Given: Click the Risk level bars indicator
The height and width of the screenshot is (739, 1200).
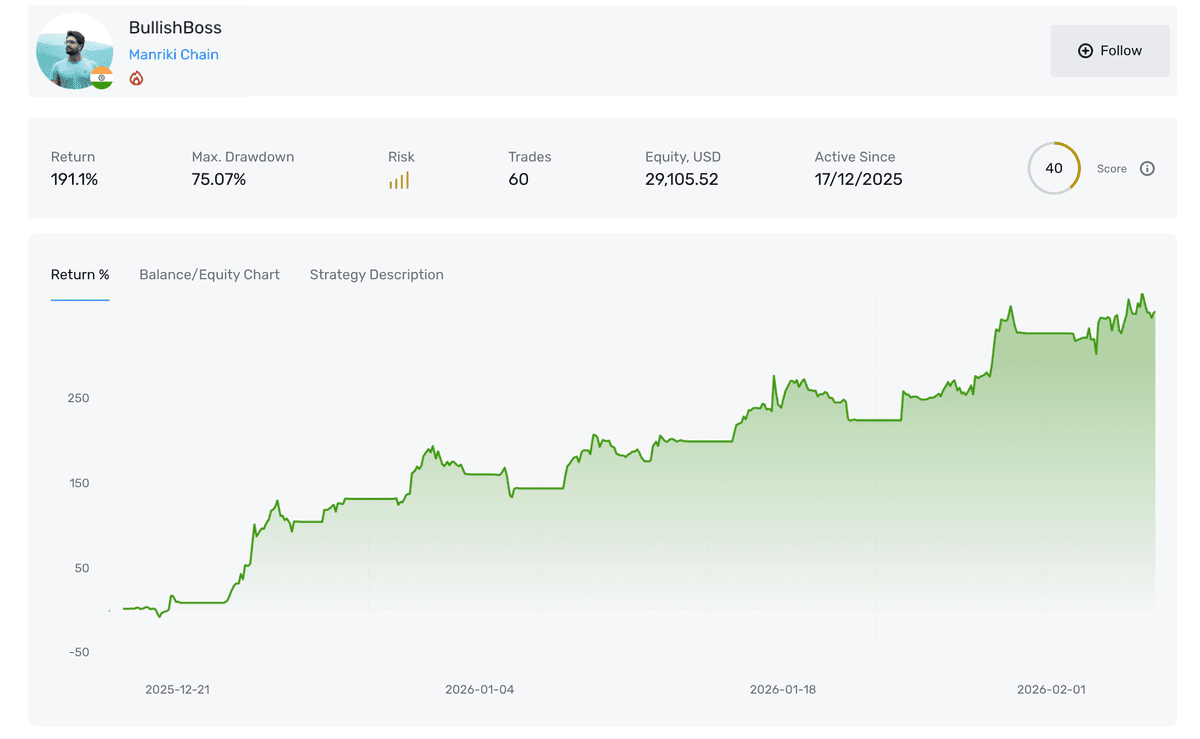Looking at the screenshot, I should [x=400, y=178].
